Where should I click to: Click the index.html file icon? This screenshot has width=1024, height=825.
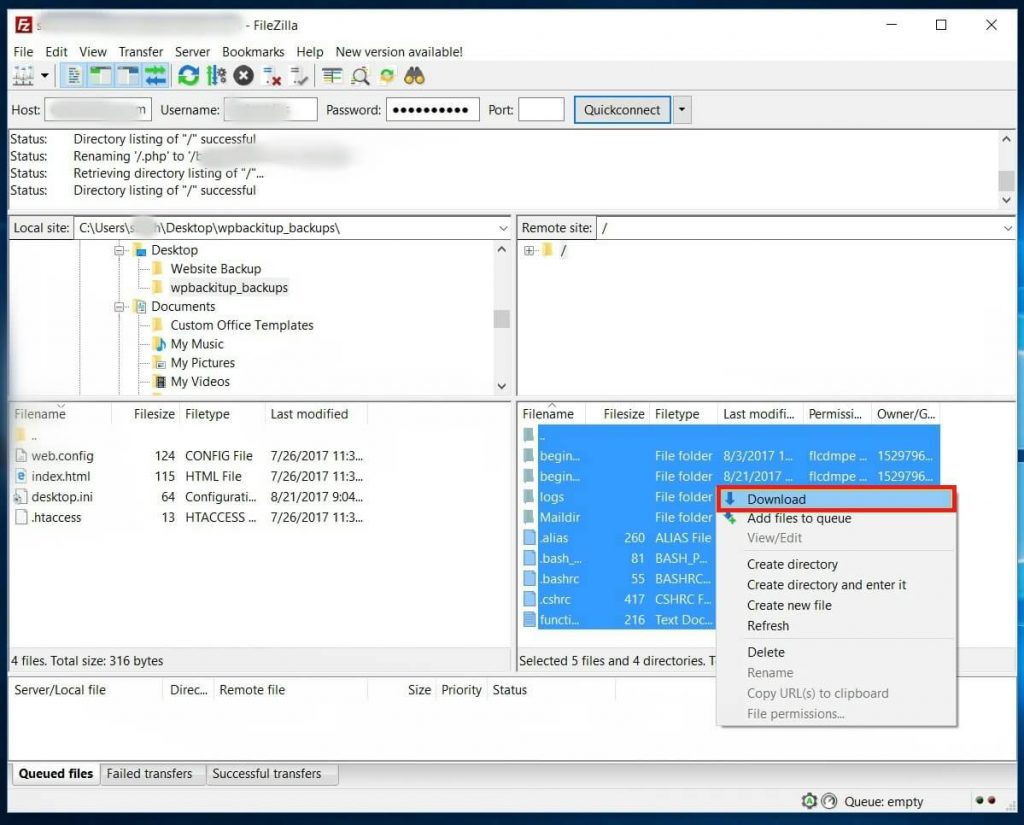click(x=21, y=476)
